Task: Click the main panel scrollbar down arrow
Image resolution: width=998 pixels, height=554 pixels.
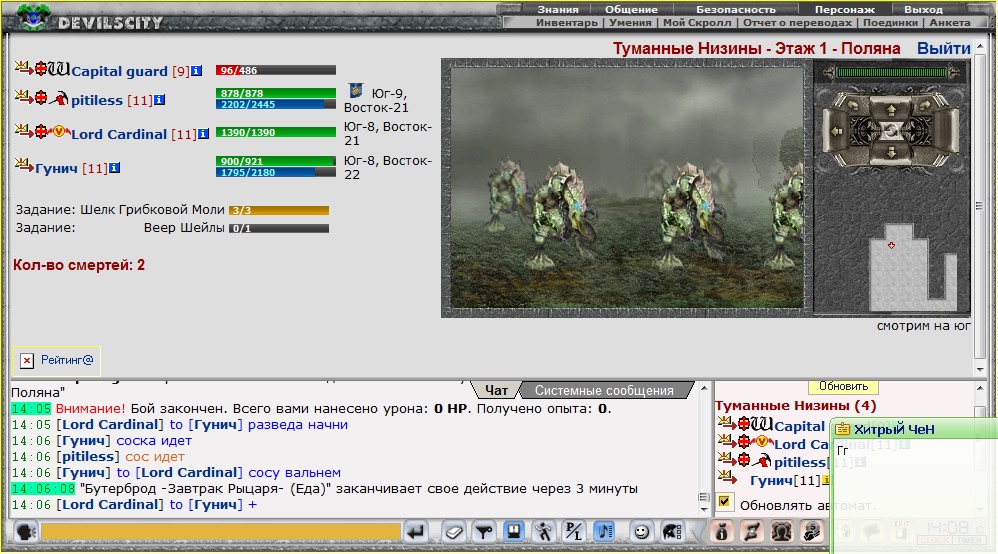Action: pyautogui.click(x=980, y=369)
